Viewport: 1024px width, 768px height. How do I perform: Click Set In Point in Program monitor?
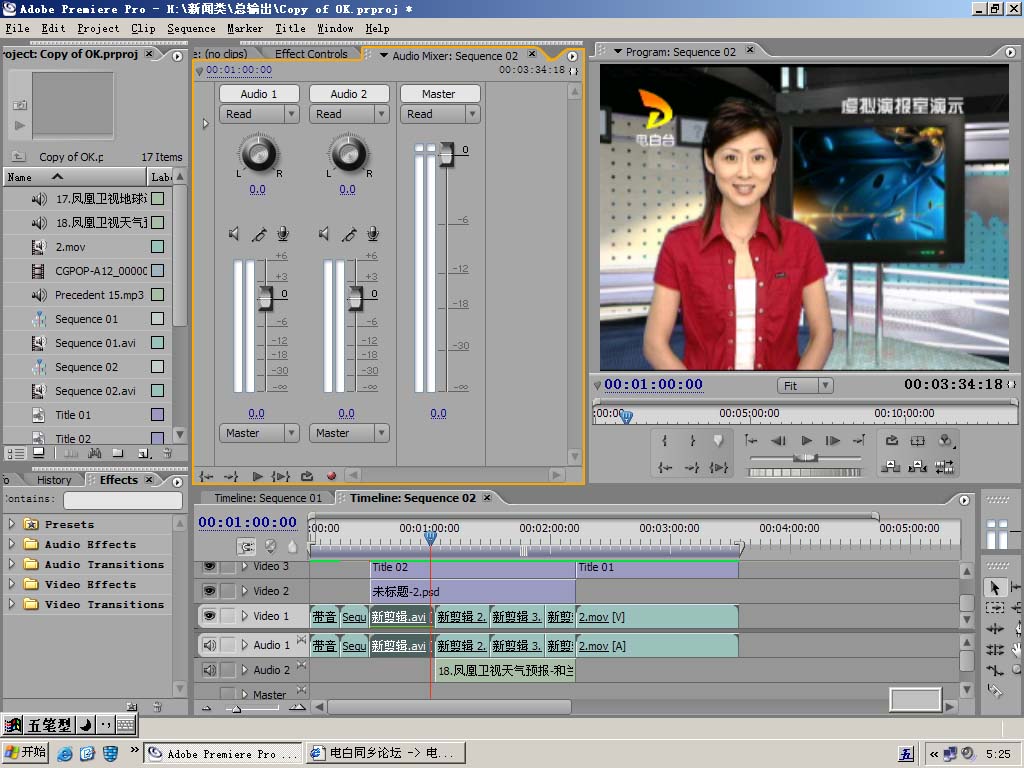click(665, 441)
